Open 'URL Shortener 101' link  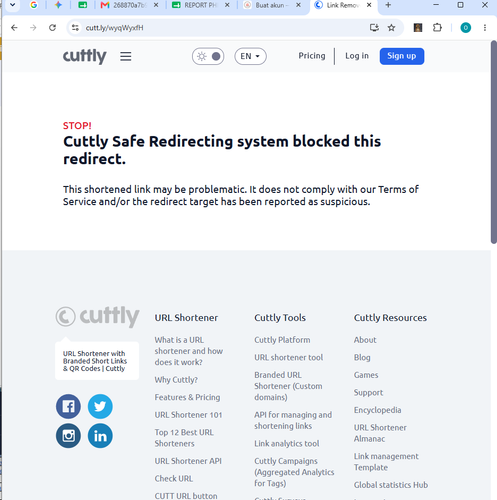[188, 415]
